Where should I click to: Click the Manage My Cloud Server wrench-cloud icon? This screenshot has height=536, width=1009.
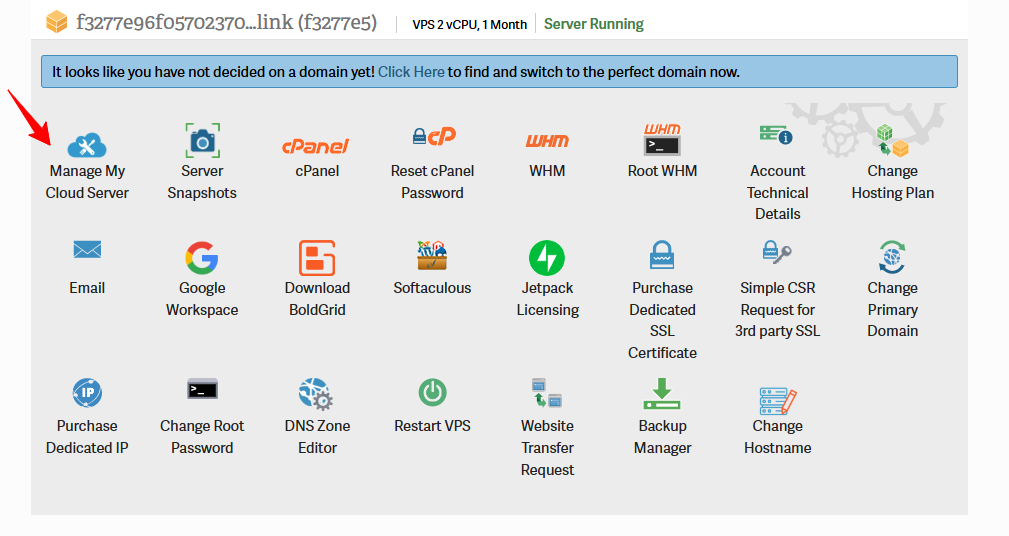(x=87, y=145)
